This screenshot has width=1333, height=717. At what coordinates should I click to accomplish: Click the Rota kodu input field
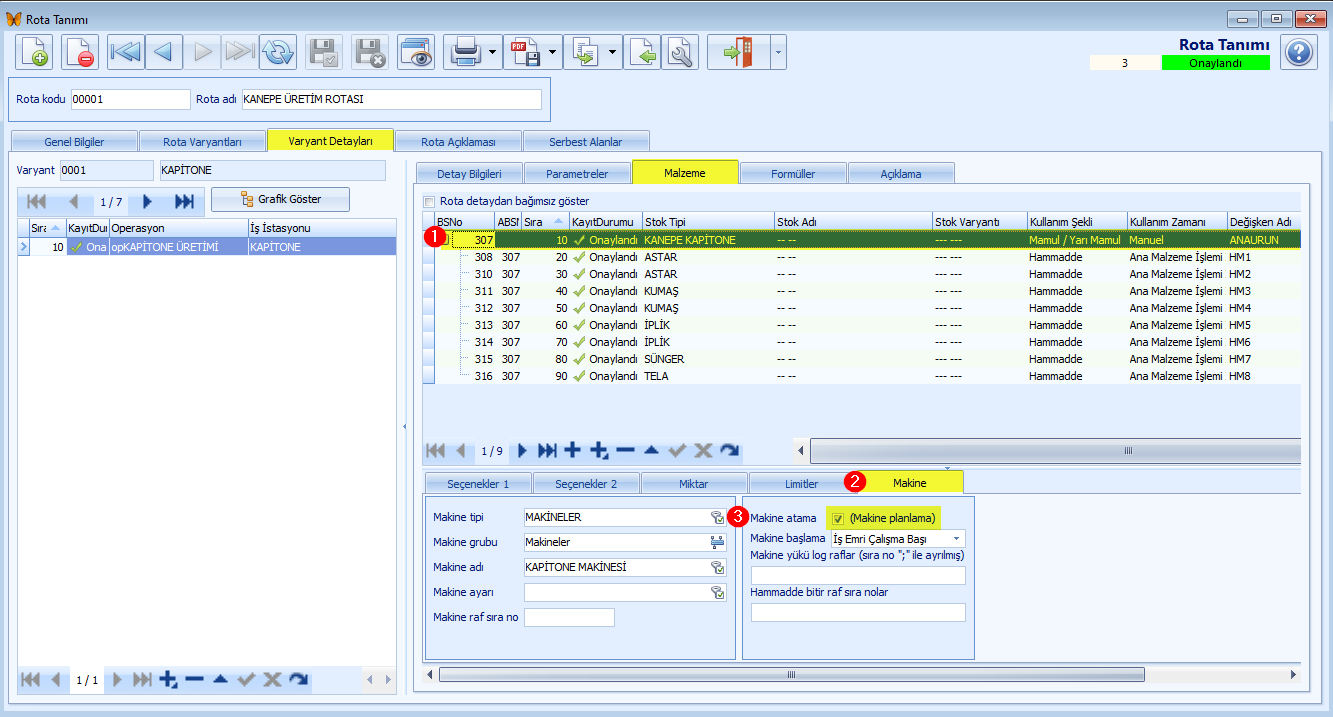click(130, 99)
